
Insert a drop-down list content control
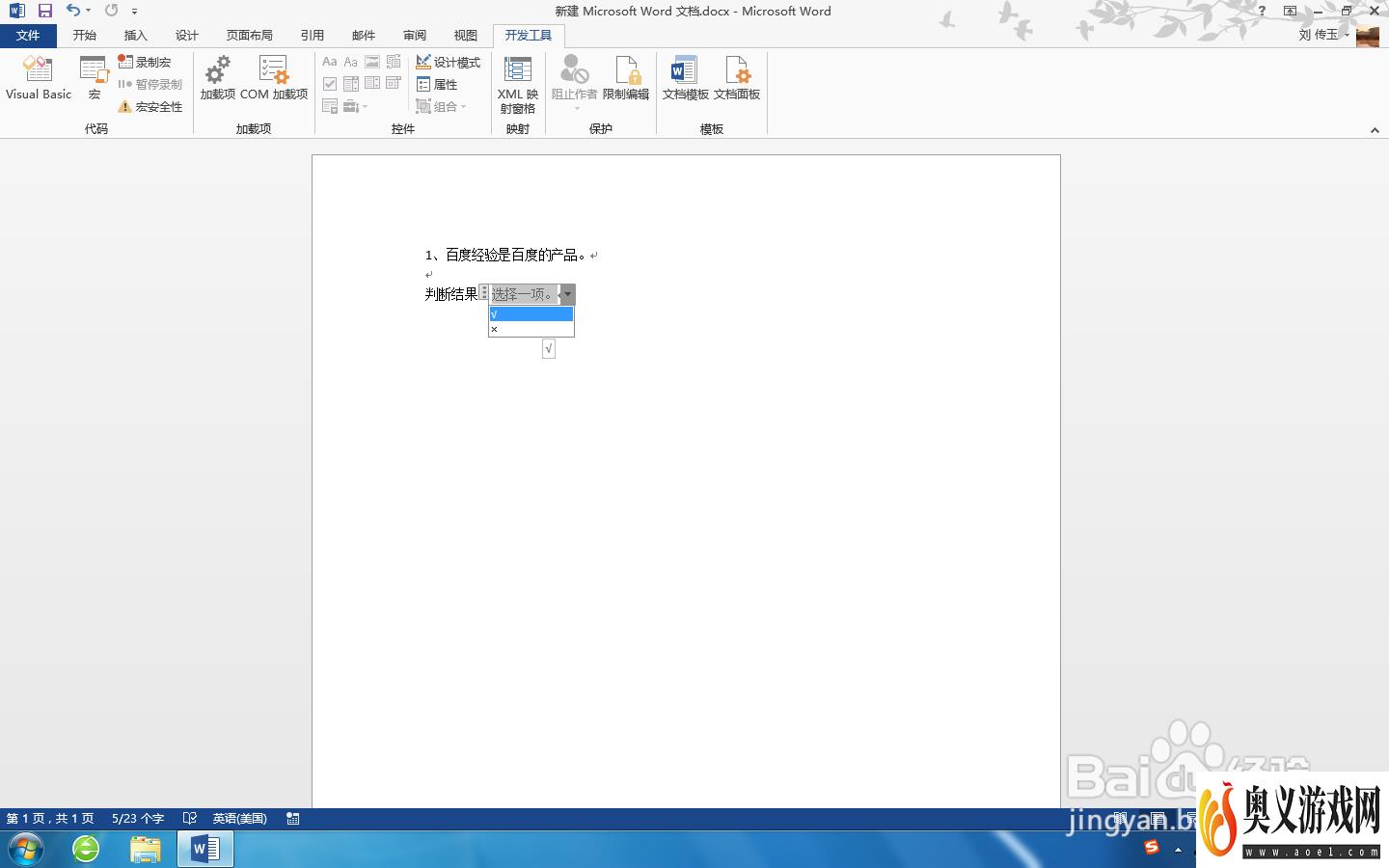[372, 84]
